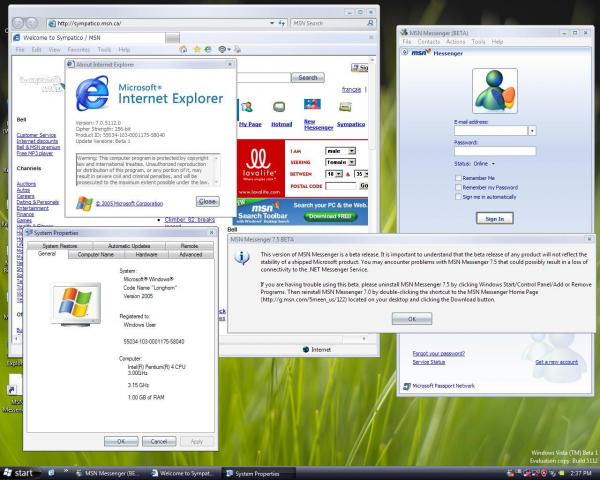600x480 pixels.
Task: Switch to the Computer Name tab
Action: 96,255
